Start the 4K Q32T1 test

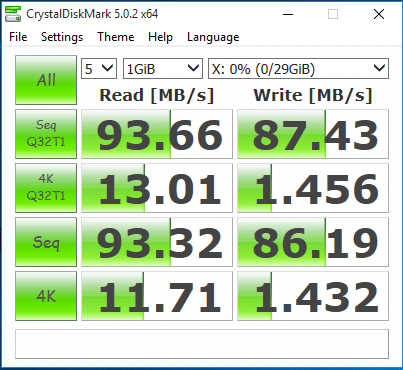(46, 188)
